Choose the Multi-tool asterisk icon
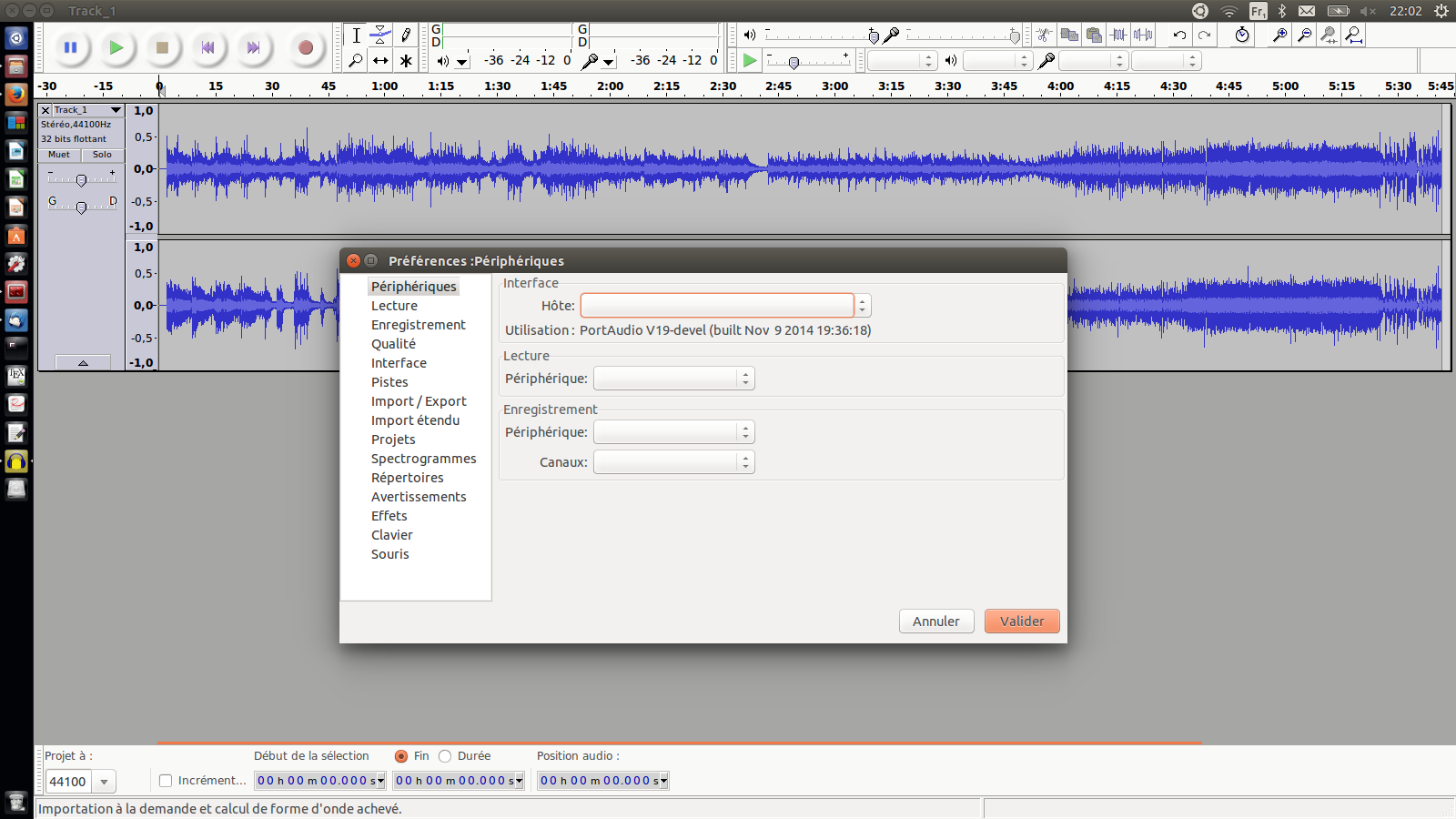 [x=406, y=61]
